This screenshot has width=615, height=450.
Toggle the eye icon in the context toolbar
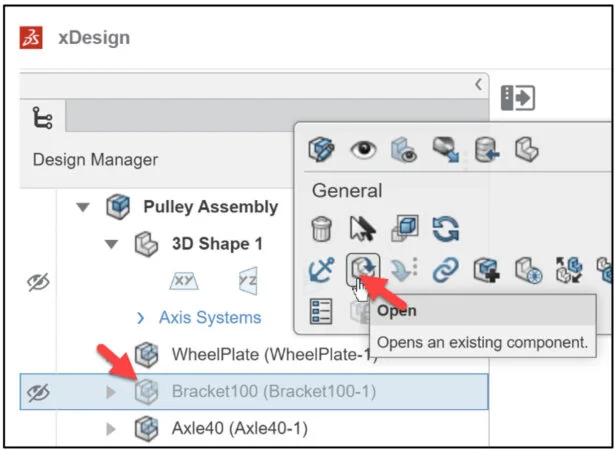pos(362,150)
